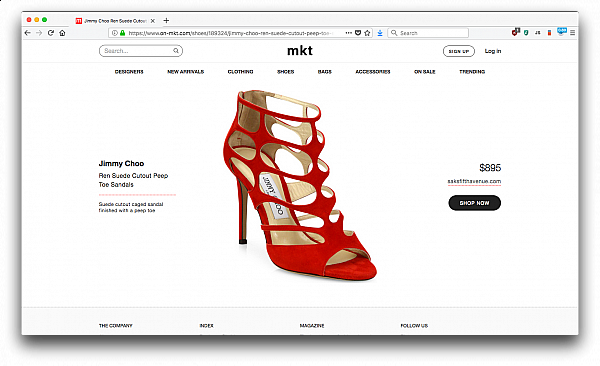
Task: Click the Jimmy Choo brand heading
Action: 121,163
